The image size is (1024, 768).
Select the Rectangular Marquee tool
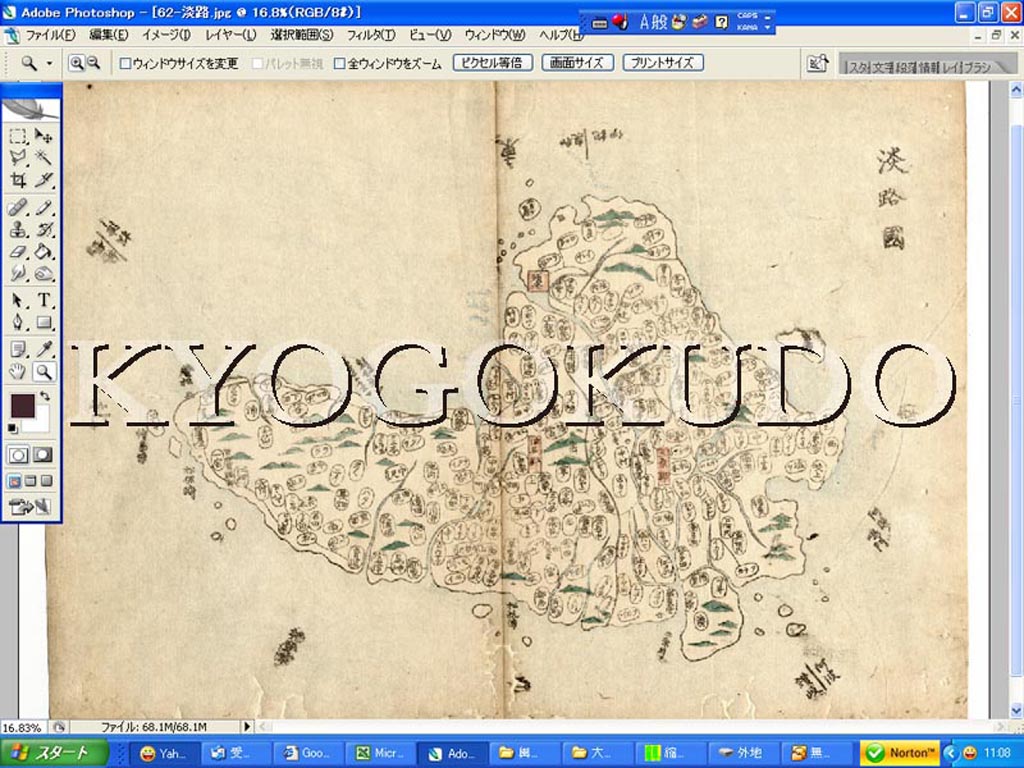click(18, 136)
